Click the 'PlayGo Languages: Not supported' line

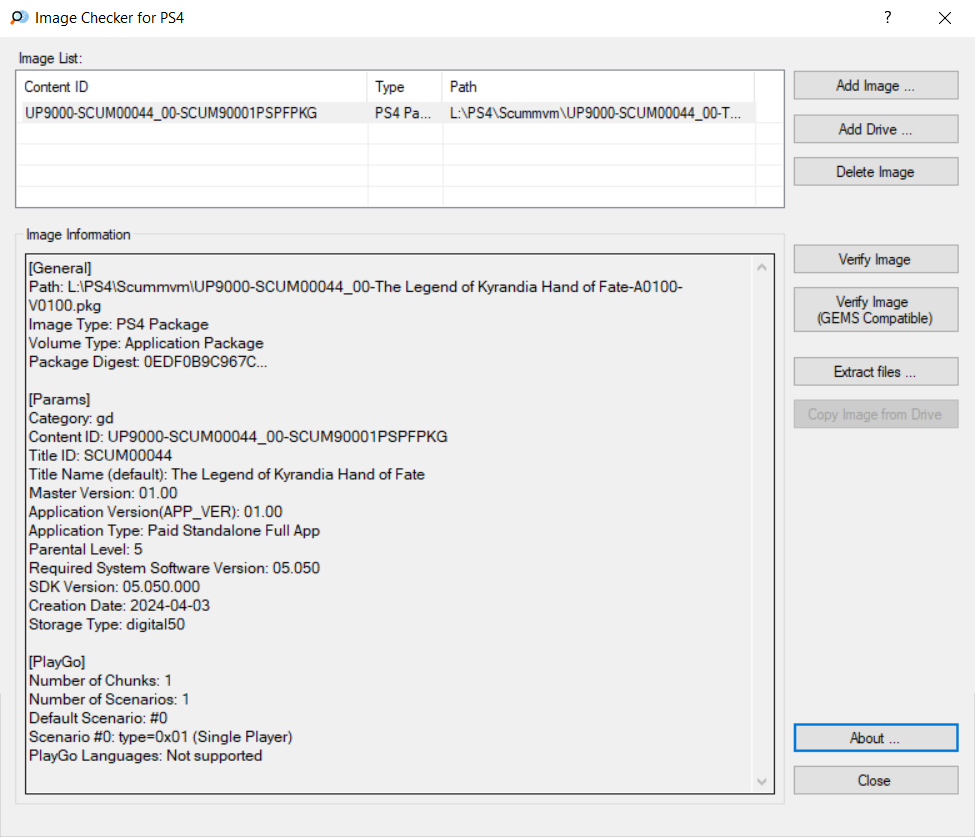click(x=146, y=756)
